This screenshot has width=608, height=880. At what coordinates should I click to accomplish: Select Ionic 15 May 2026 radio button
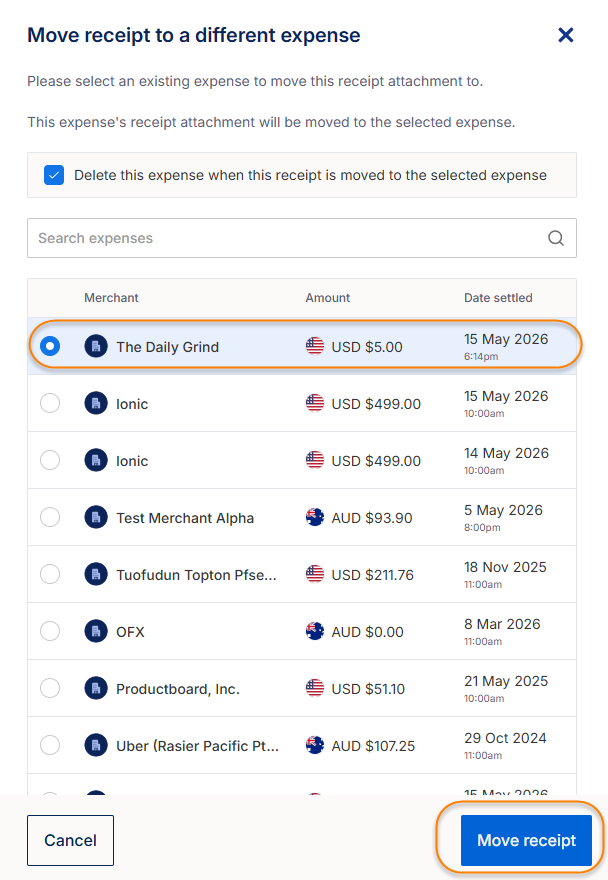tap(50, 403)
